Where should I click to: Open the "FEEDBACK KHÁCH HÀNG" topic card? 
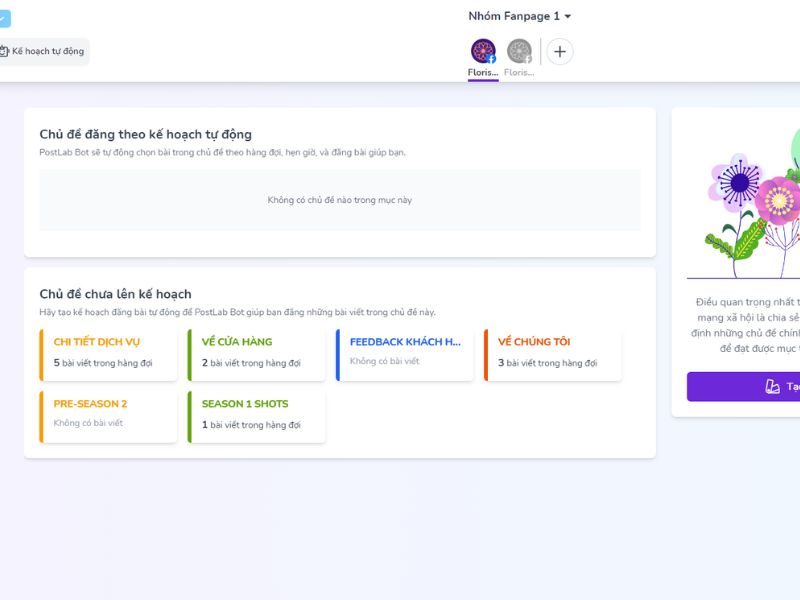(406, 353)
